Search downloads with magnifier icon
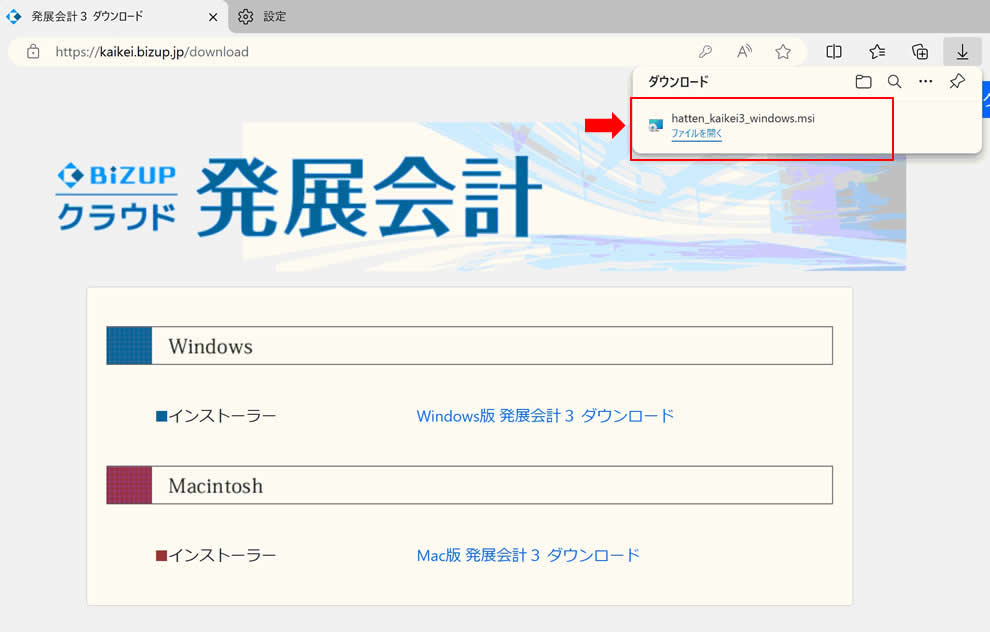 (894, 81)
